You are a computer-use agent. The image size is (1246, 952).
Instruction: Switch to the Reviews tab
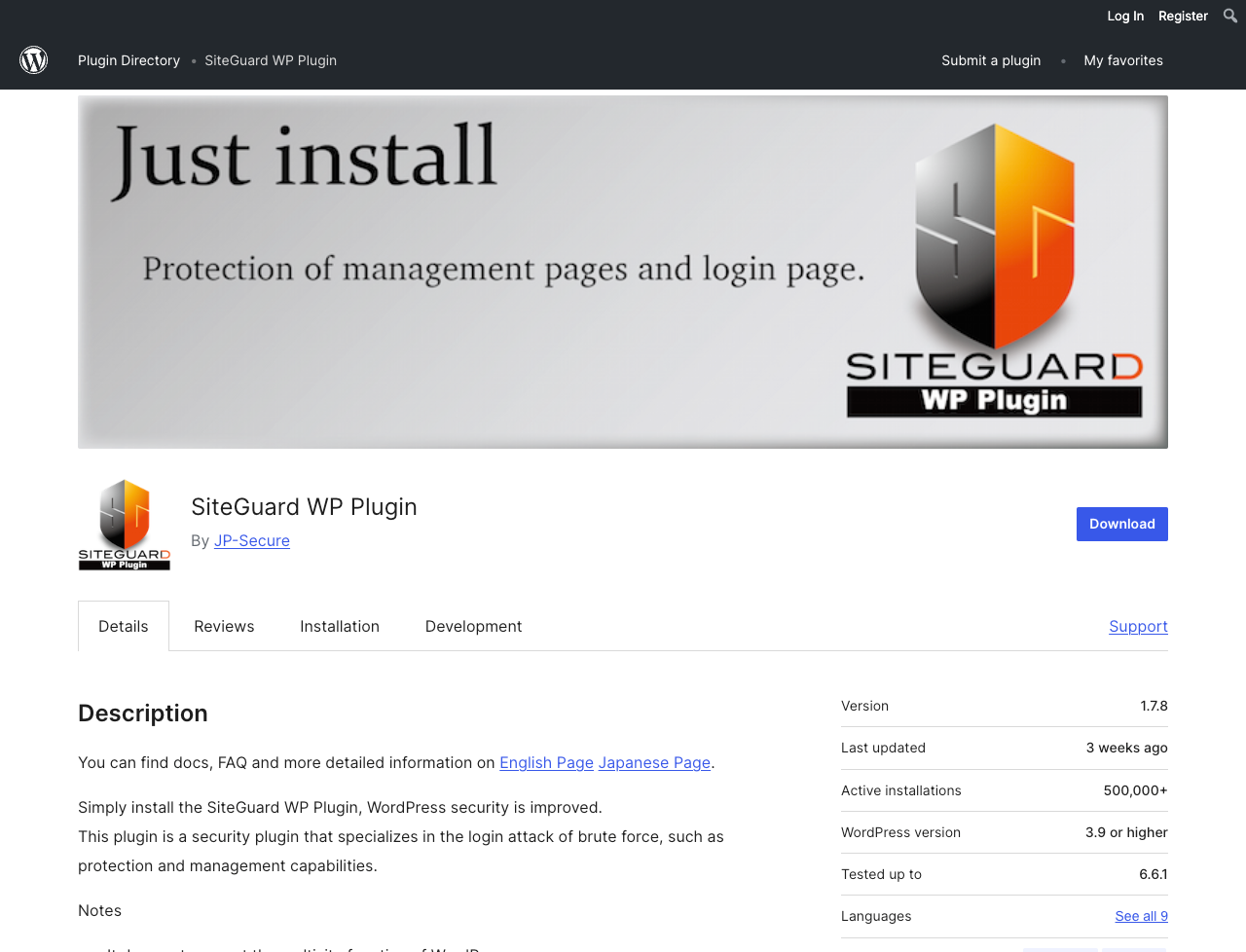(x=224, y=626)
